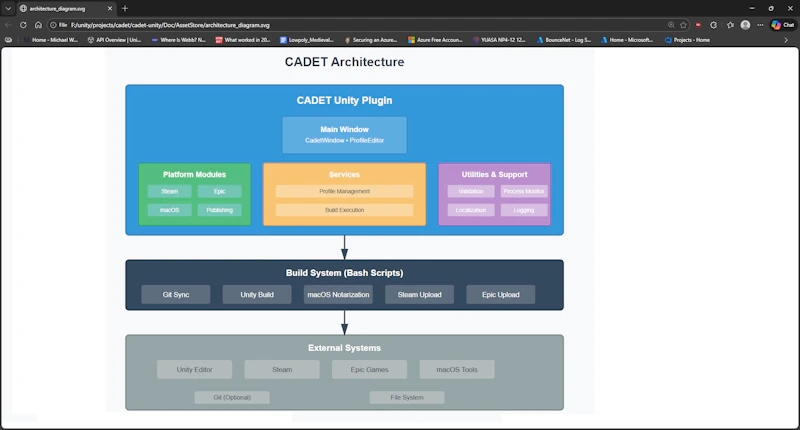Screen dimensions: 800x430
Task: Click the 'Epic' box in Platform Modules
Action: (x=219, y=191)
